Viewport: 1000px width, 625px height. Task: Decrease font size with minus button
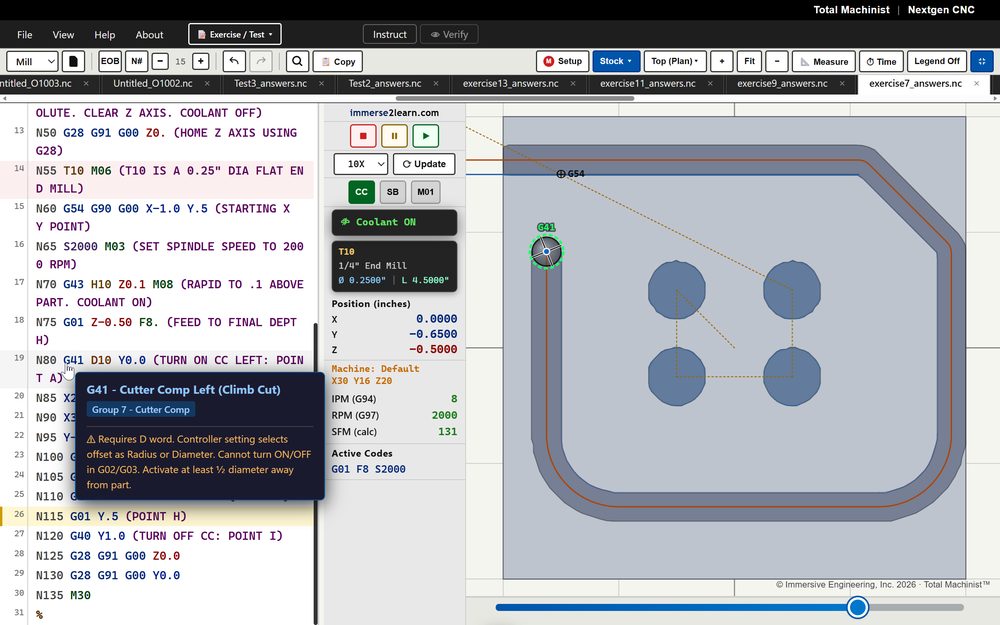pyautogui.click(x=160, y=61)
